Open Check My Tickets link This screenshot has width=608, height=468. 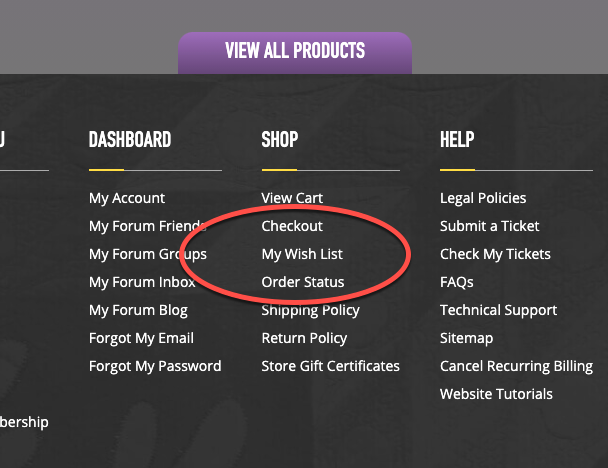tap(495, 254)
